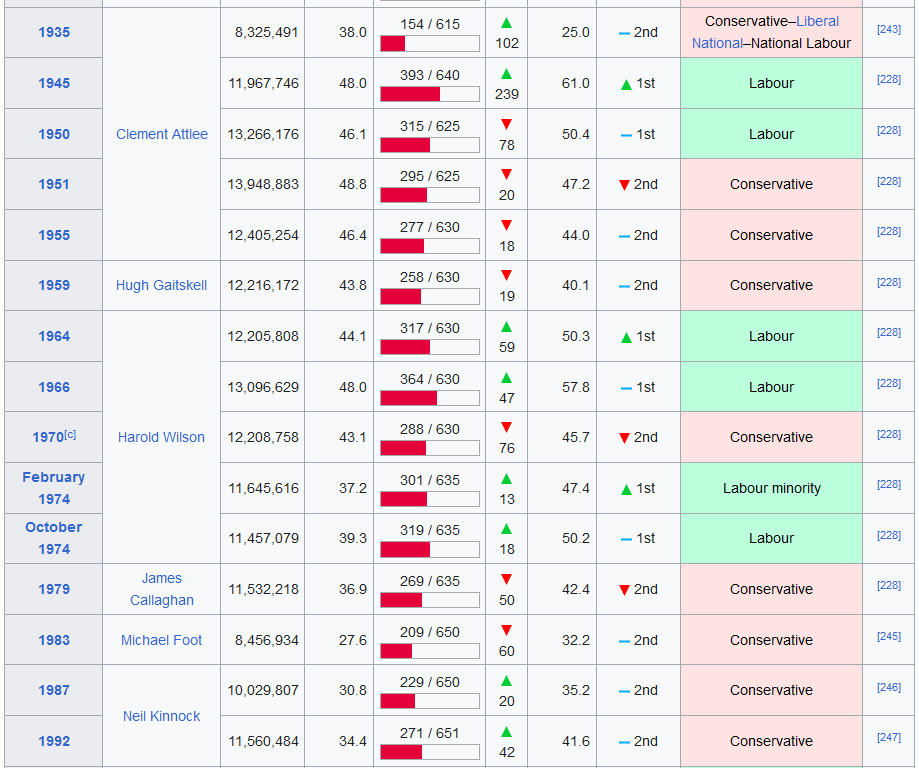919x768 pixels.
Task: Open the February 1974 election link
Action: point(54,488)
